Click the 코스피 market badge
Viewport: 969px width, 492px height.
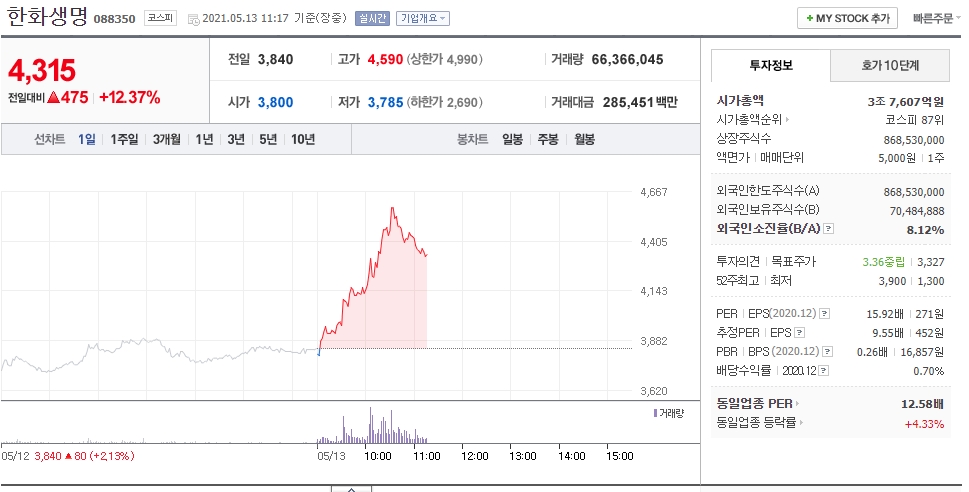(161, 19)
